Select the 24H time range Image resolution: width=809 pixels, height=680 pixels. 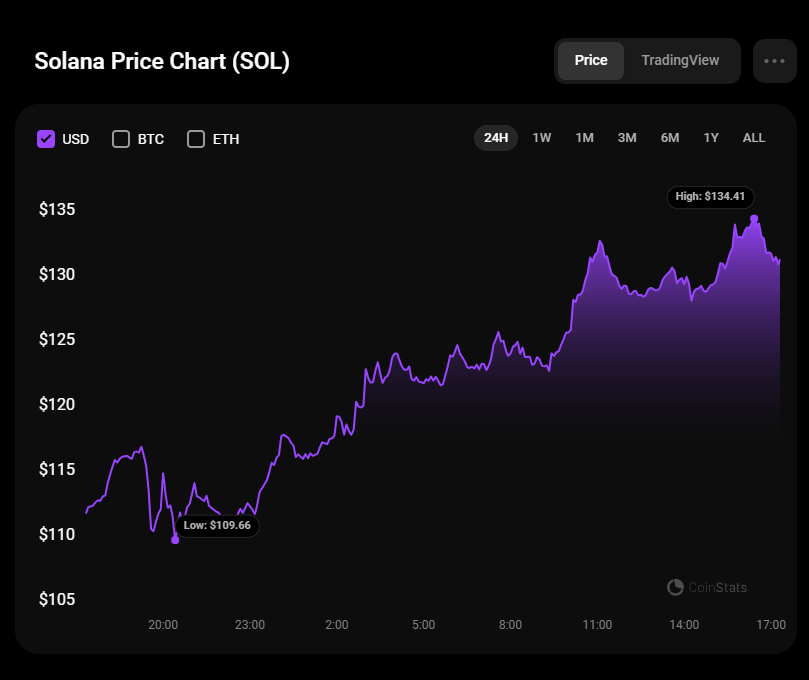click(496, 138)
